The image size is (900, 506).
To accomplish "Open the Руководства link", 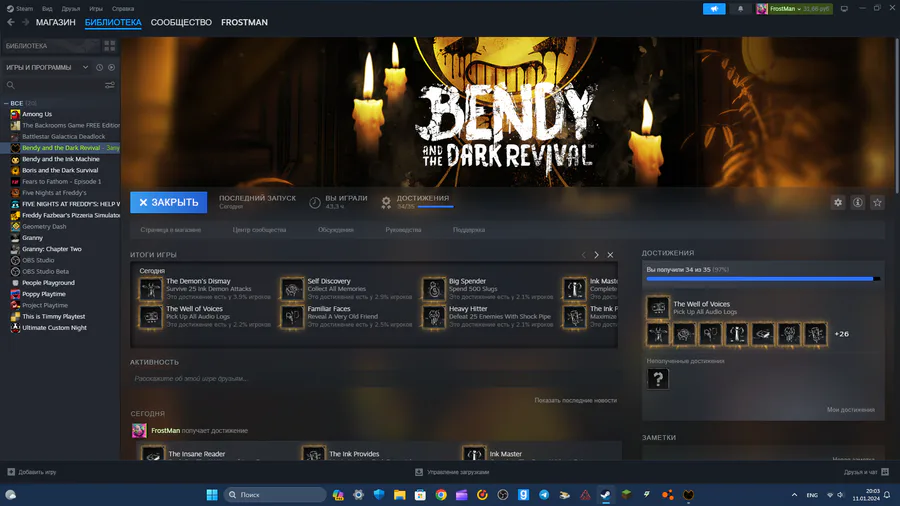I will point(403,229).
